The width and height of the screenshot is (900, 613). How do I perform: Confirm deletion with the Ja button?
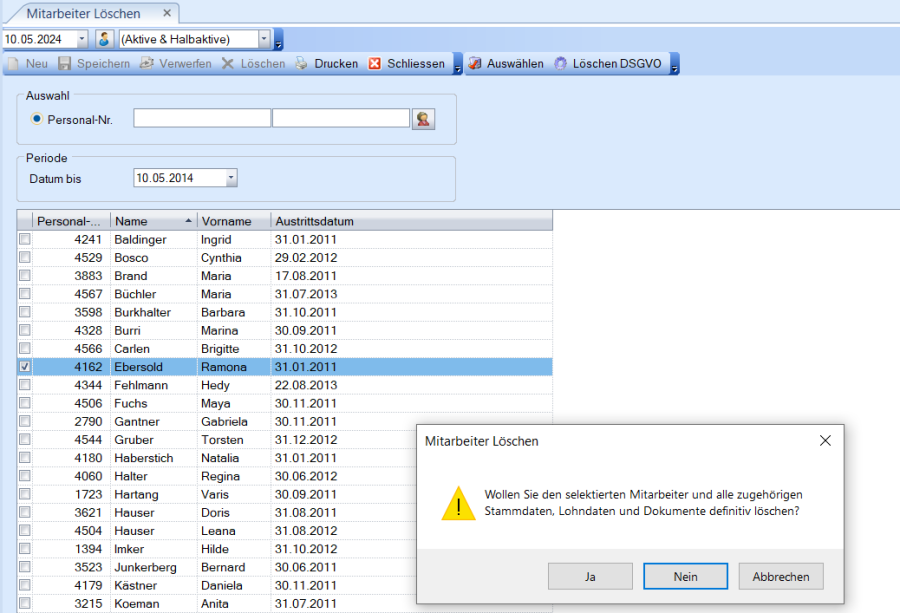pyautogui.click(x=590, y=576)
